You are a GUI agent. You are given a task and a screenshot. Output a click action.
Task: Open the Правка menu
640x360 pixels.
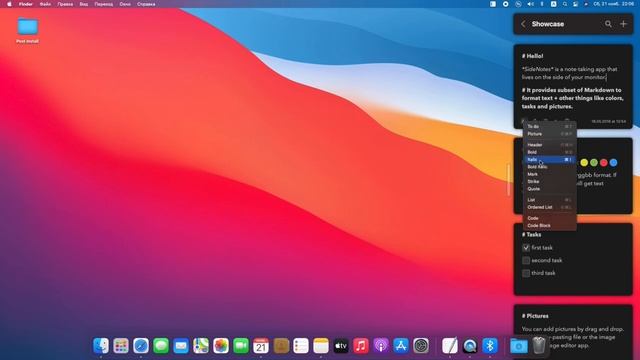pyautogui.click(x=65, y=4)
